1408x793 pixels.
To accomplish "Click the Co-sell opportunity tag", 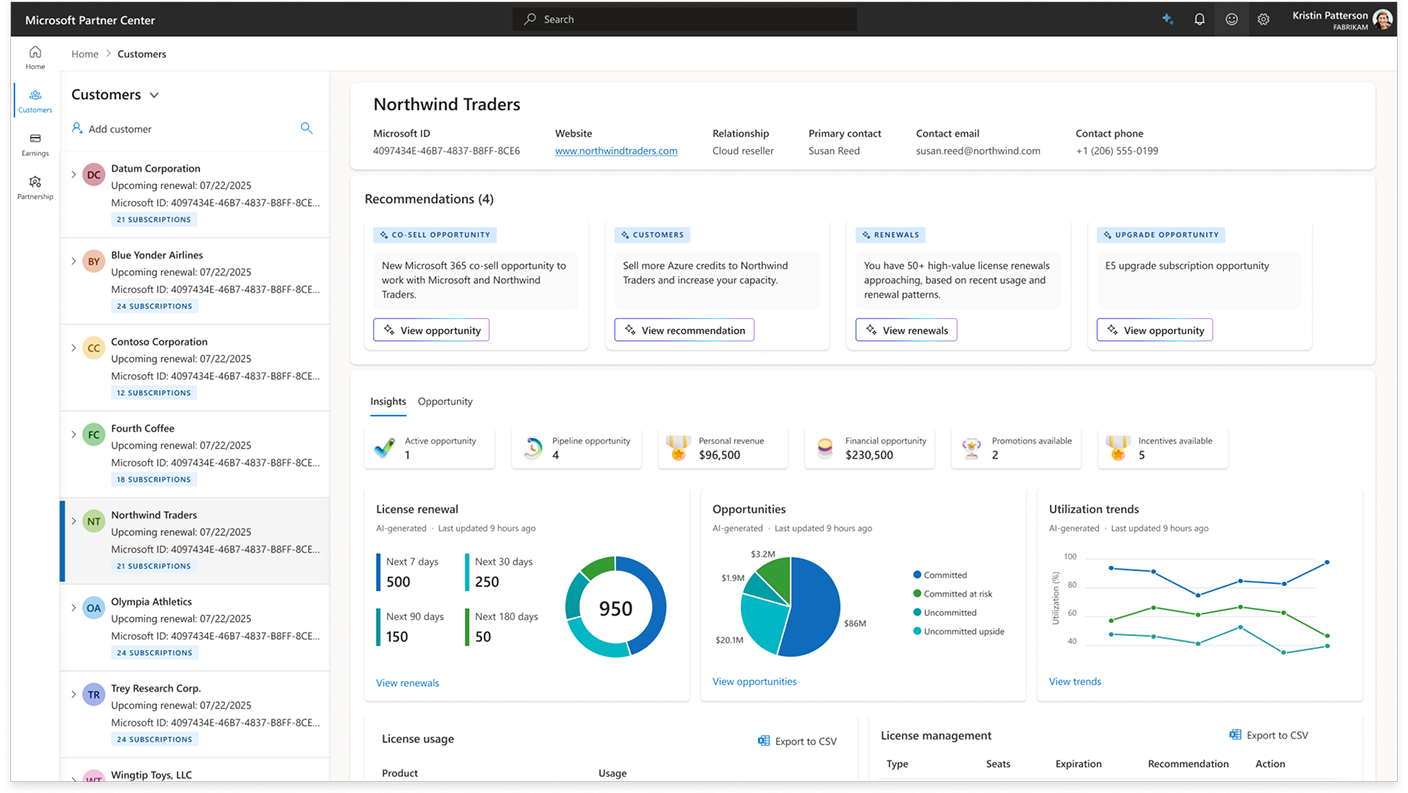I will tap(435, 235).
